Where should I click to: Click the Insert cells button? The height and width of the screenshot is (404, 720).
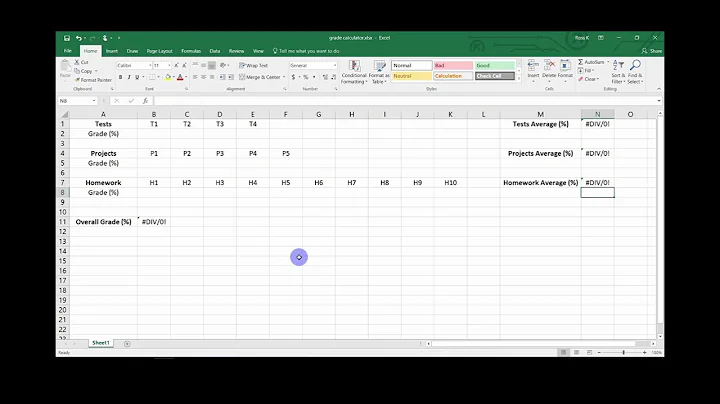pyautogui.click(x=533, y=71)
